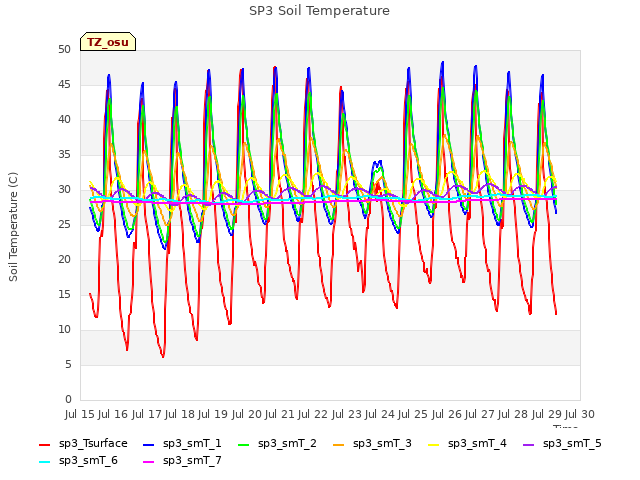Click the Jul 15 x-axis tick label
Viewport: 640px width, 480px height.
click(80, 414)
